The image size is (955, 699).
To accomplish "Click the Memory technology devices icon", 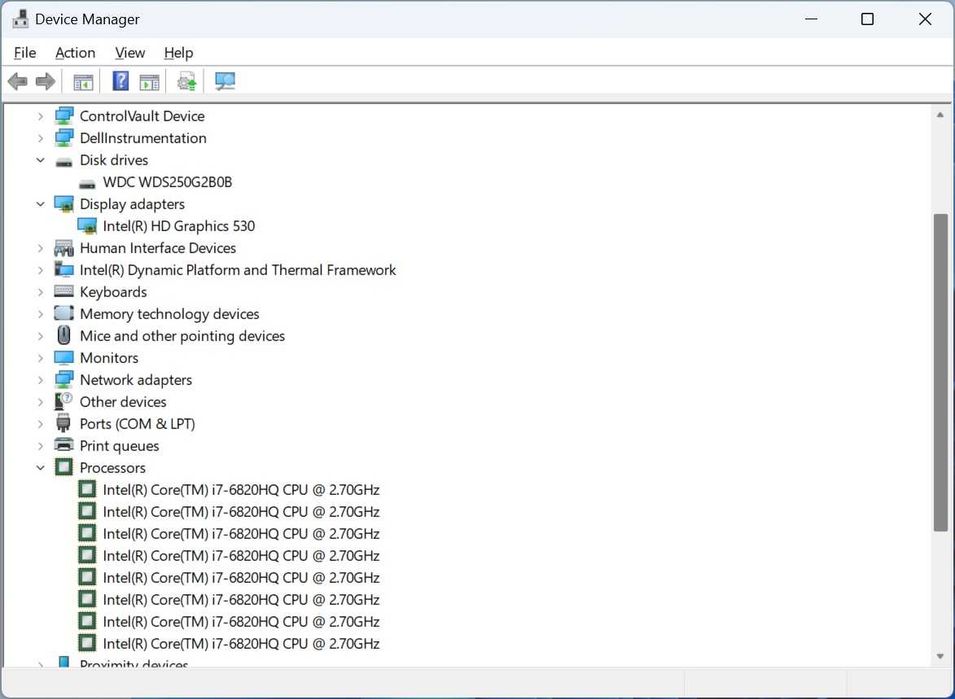I will (64, 314).
